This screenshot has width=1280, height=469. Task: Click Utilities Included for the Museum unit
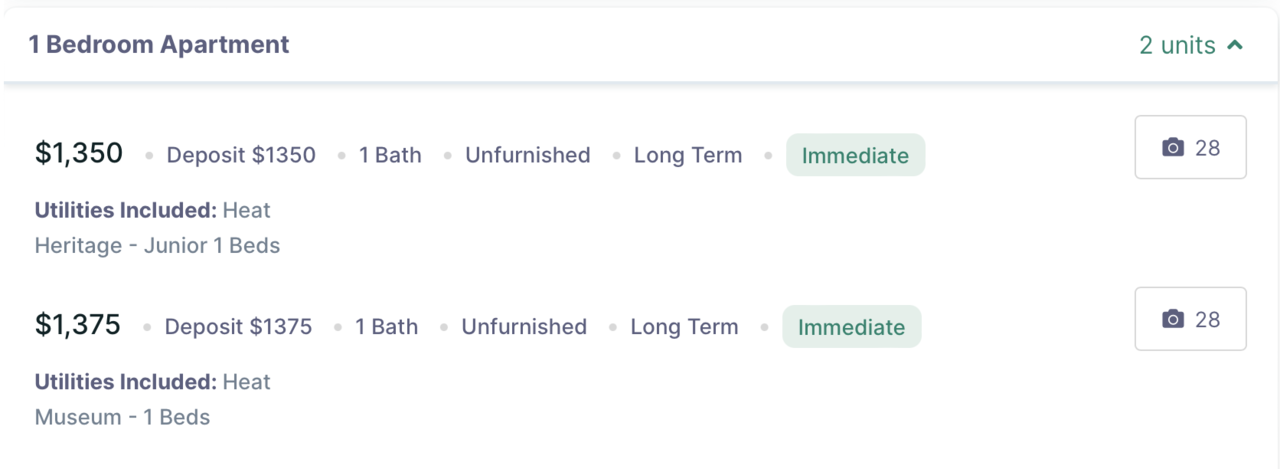click(x=126, y=382)
